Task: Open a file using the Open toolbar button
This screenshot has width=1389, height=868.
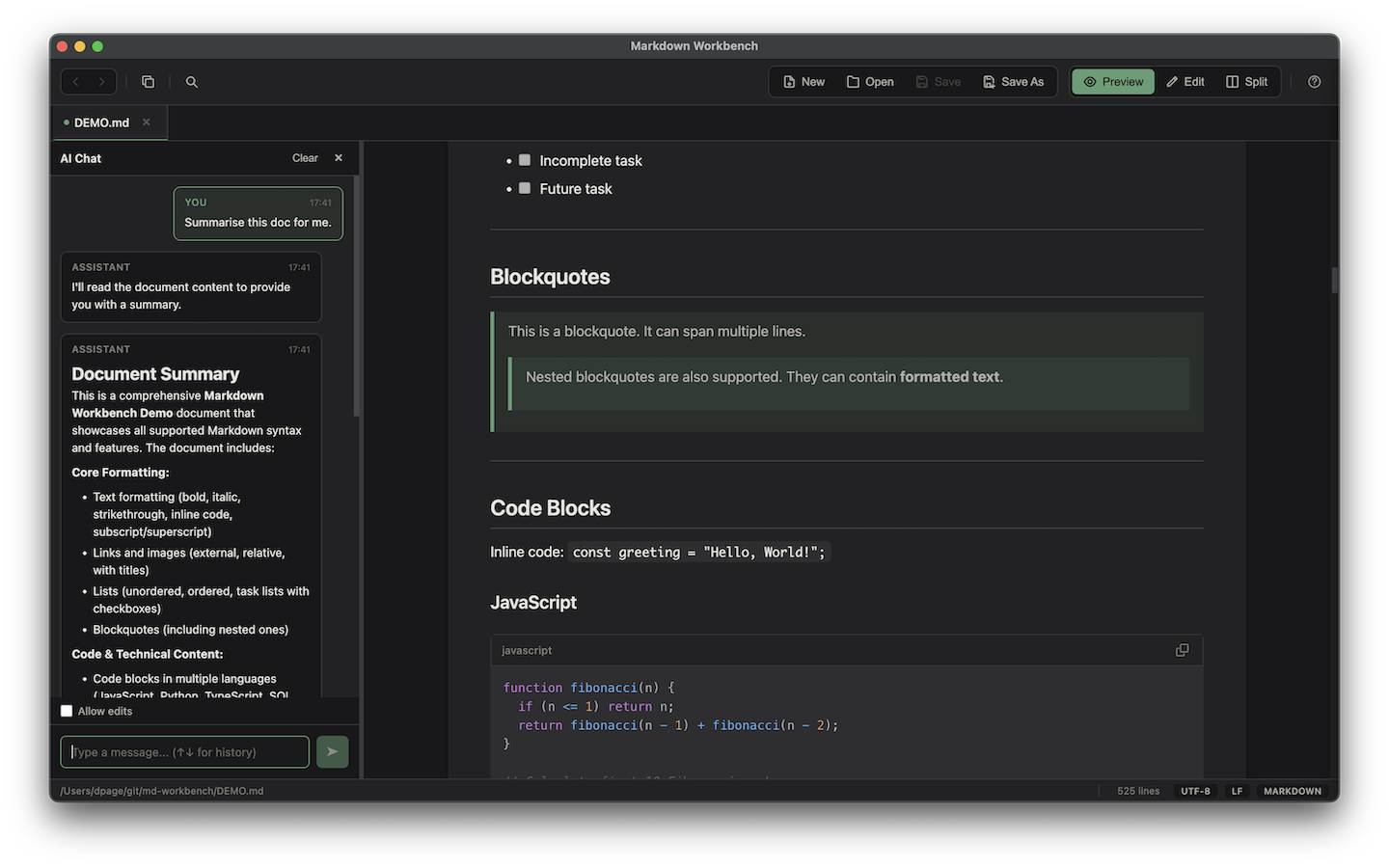Action: (x=869, y=81)
